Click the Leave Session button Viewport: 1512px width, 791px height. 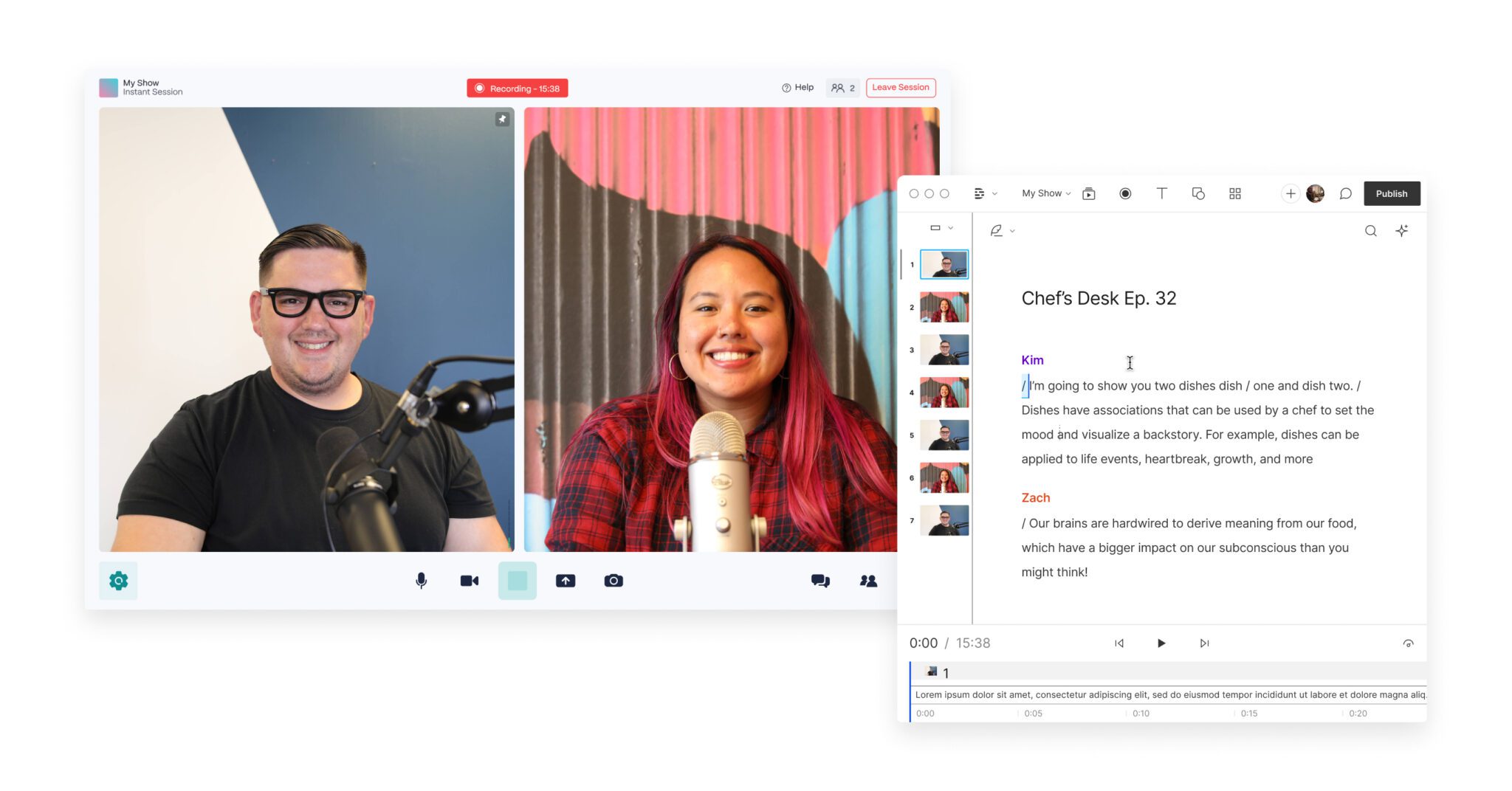click(900, 87)
